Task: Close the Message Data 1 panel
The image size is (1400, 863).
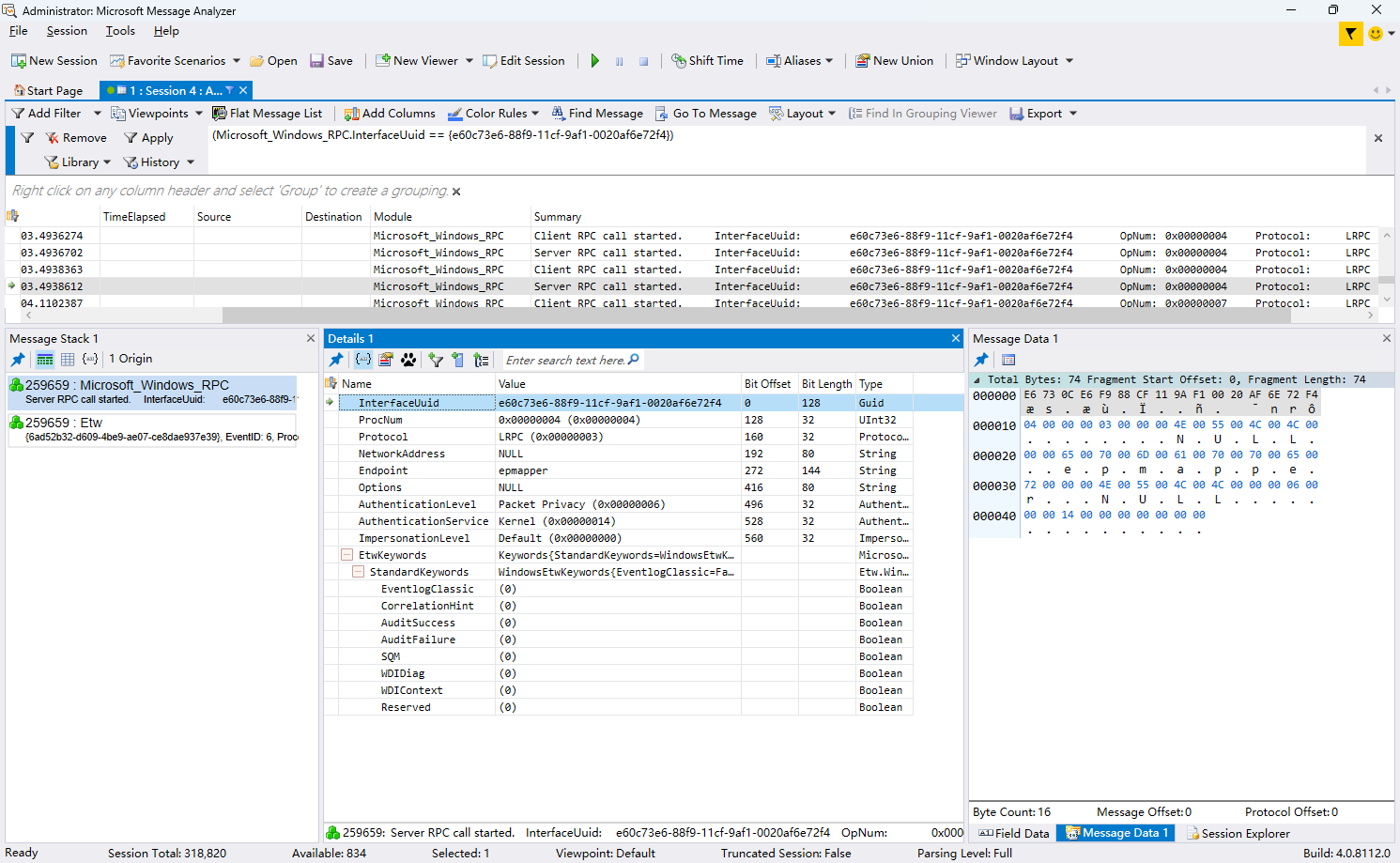Action: click(x=1387, y=338)
